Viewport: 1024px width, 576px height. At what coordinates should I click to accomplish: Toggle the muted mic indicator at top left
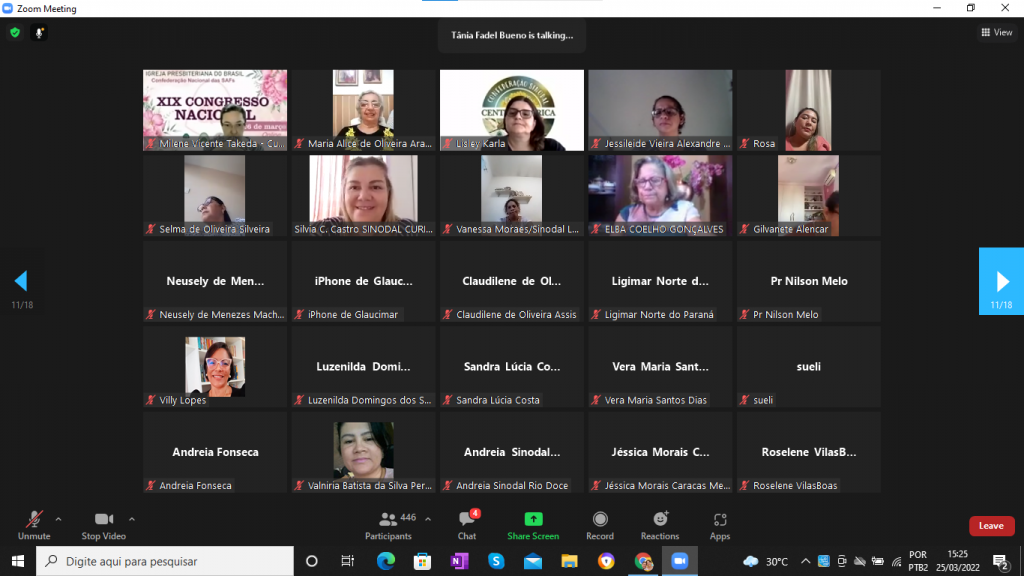click(40, 32)
